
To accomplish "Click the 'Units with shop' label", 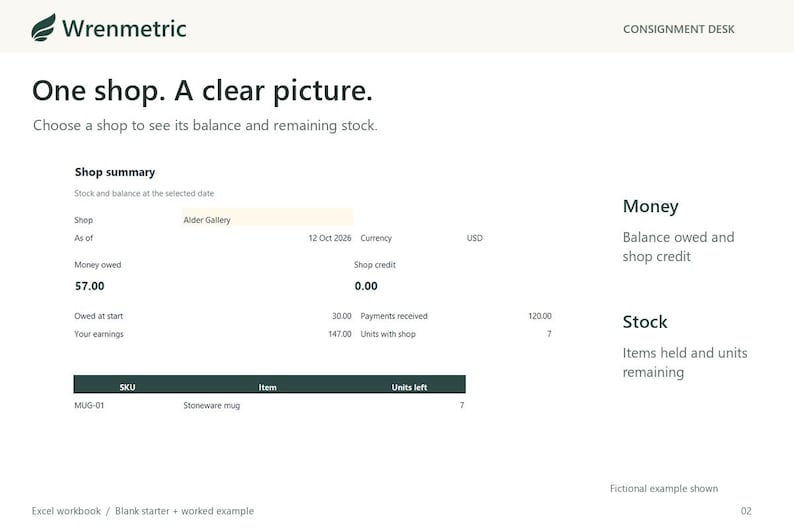I will click(x=388, y=334).
